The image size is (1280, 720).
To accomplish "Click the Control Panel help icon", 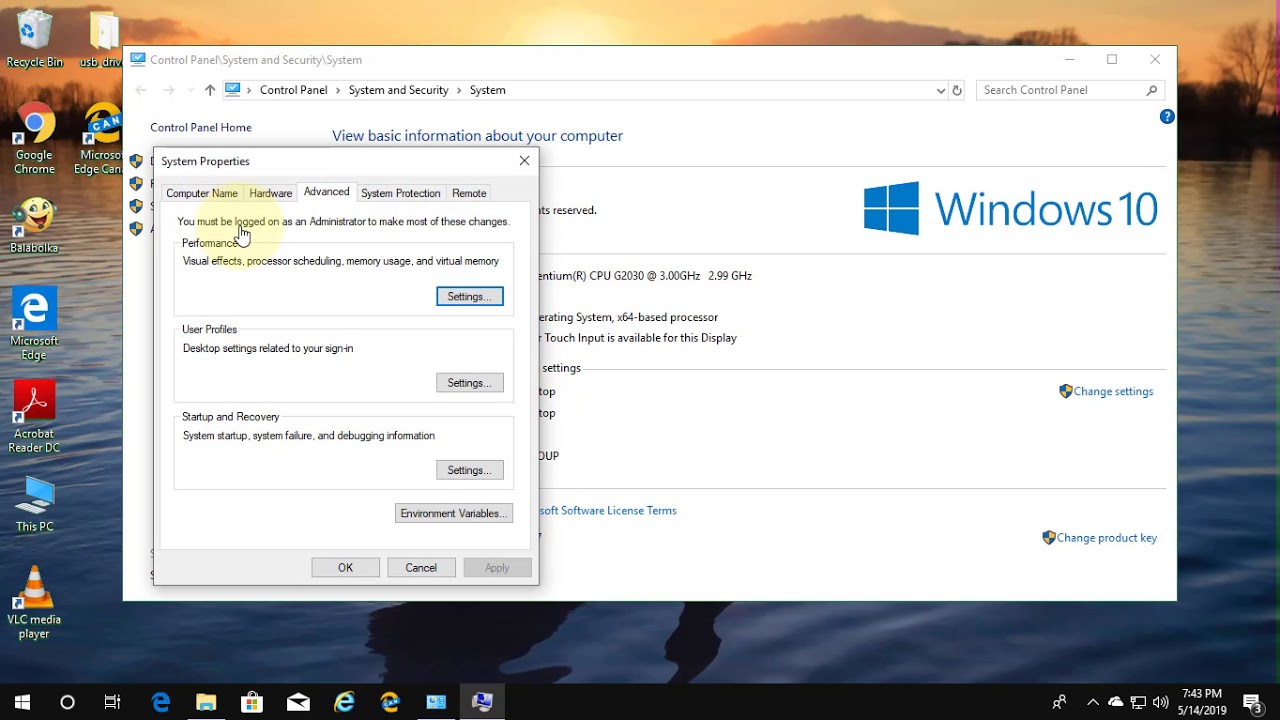I will click(x=1166, y=117).
